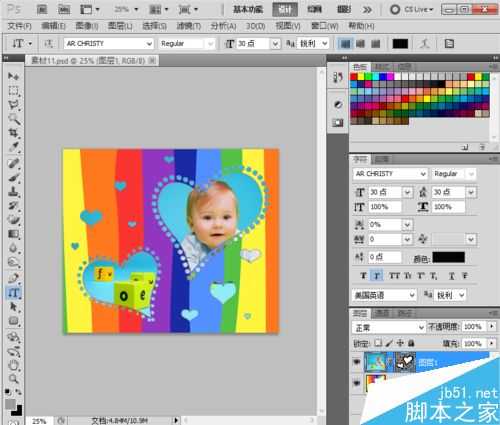Click text color swatch in options bar
The height and width of the screenshot is (425, 500).
400,44
